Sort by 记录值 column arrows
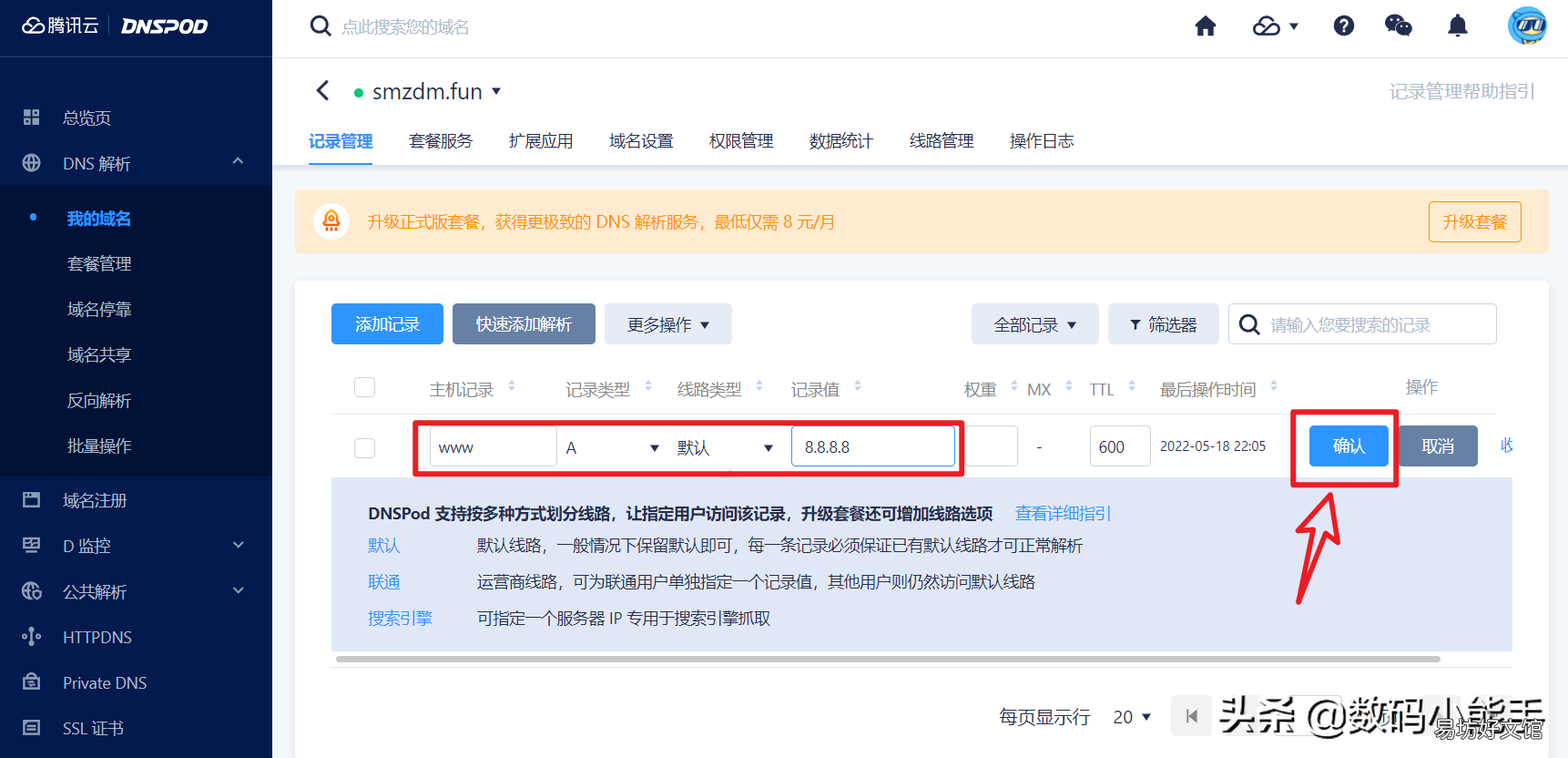The image size is (1568, 758). click(x=858, y=386)
